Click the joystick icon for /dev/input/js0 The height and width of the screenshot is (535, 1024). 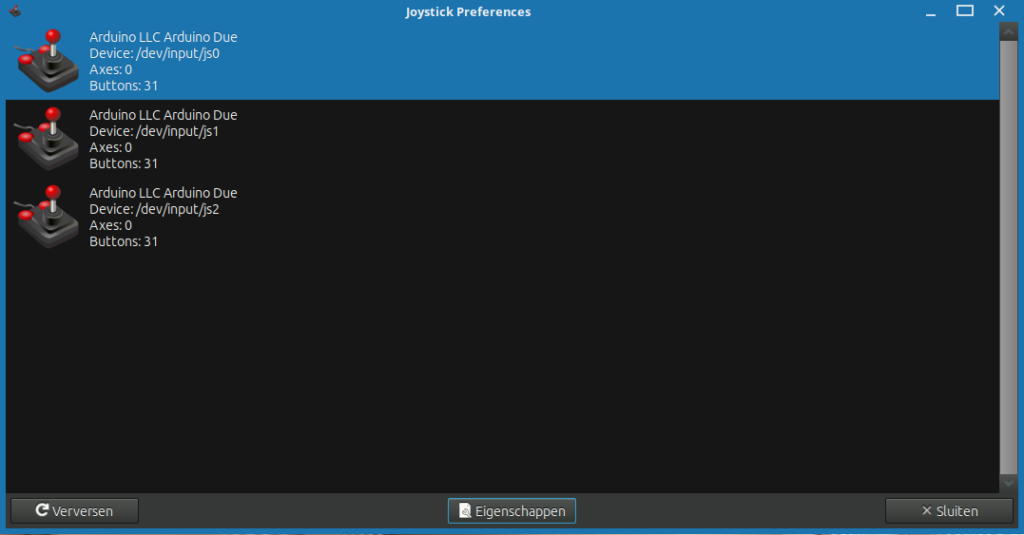click(48, 61)
